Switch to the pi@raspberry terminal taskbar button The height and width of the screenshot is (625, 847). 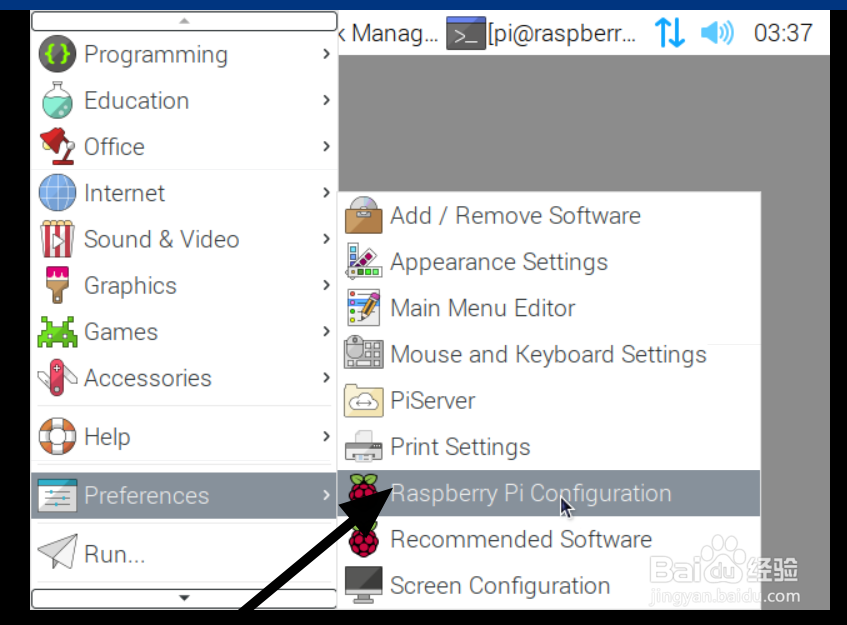541,33
